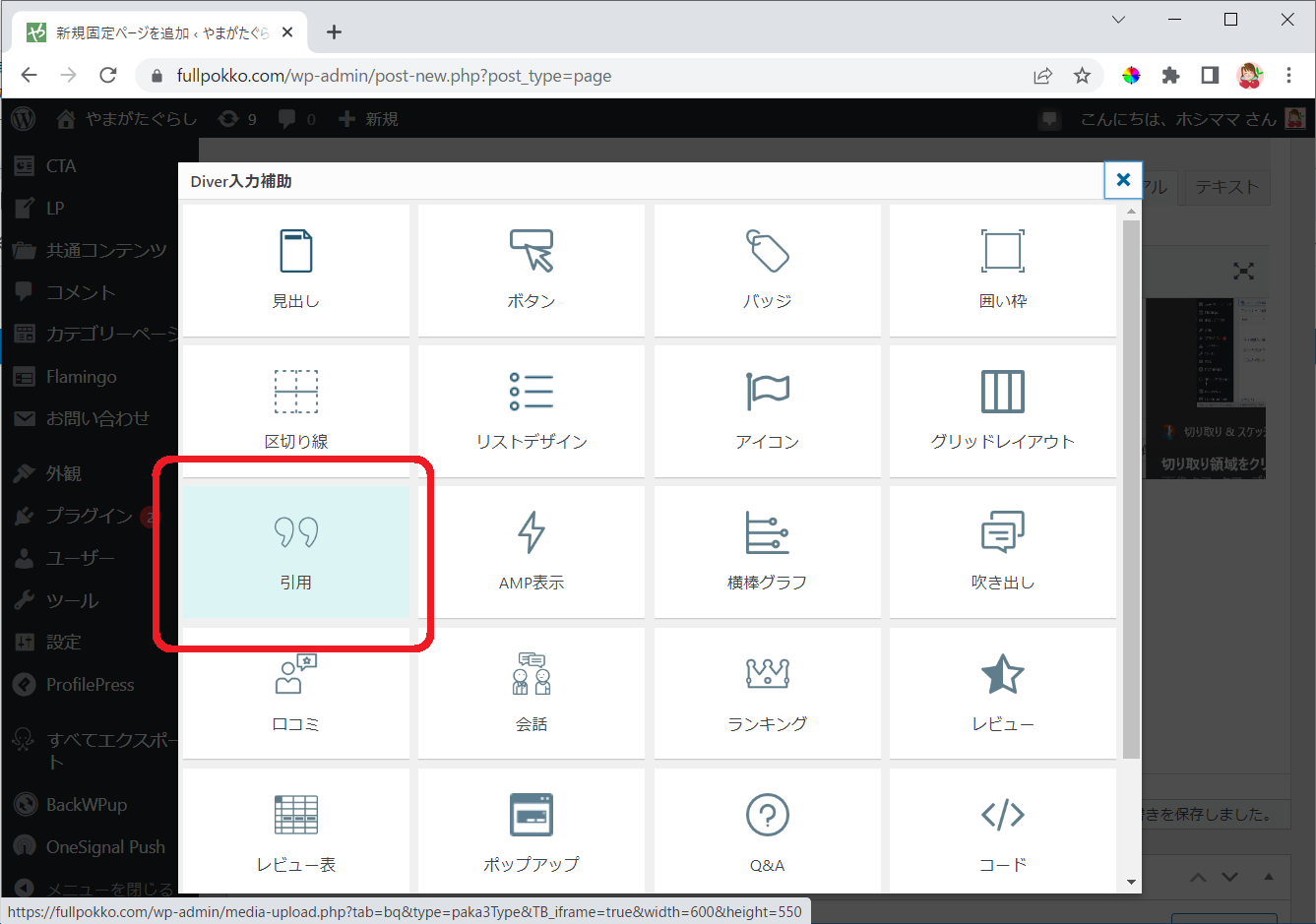1316x924 pixels.
Task: Choose the ボタン button design icon
Action: (x=532, y=252)
